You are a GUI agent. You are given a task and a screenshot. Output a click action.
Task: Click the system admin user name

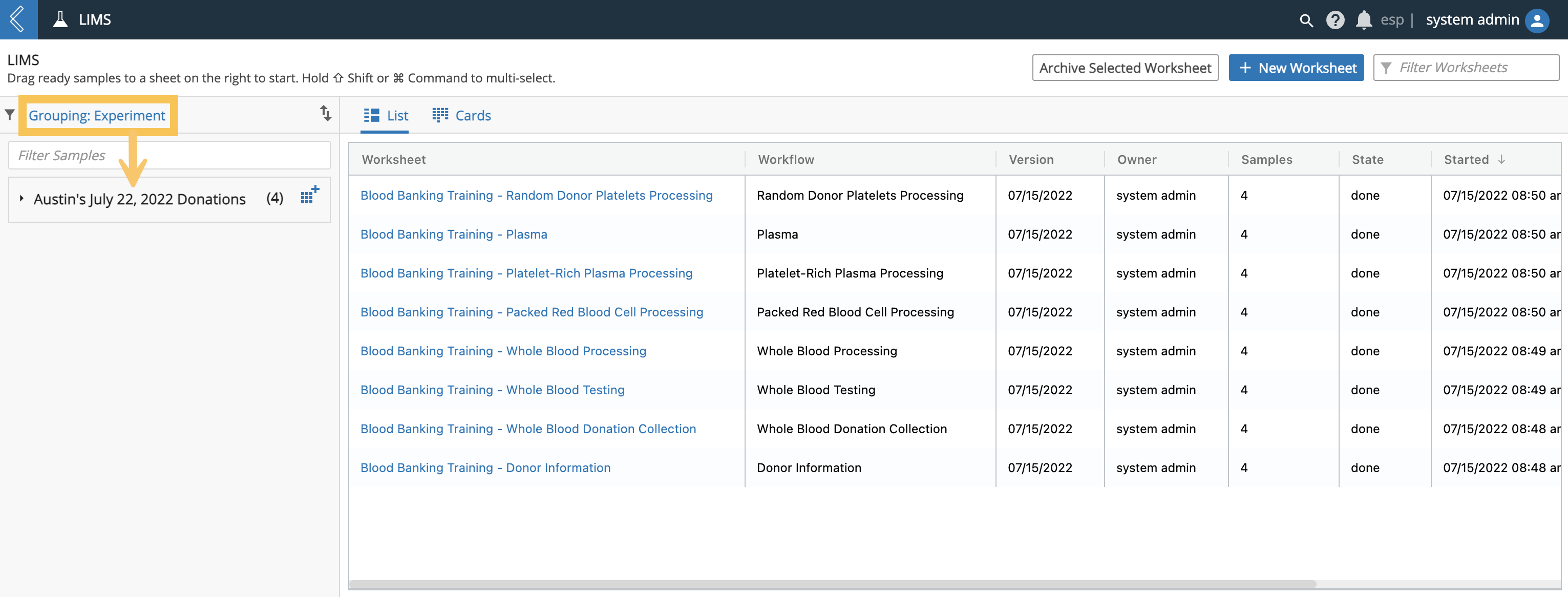(x=1472, y=20)
